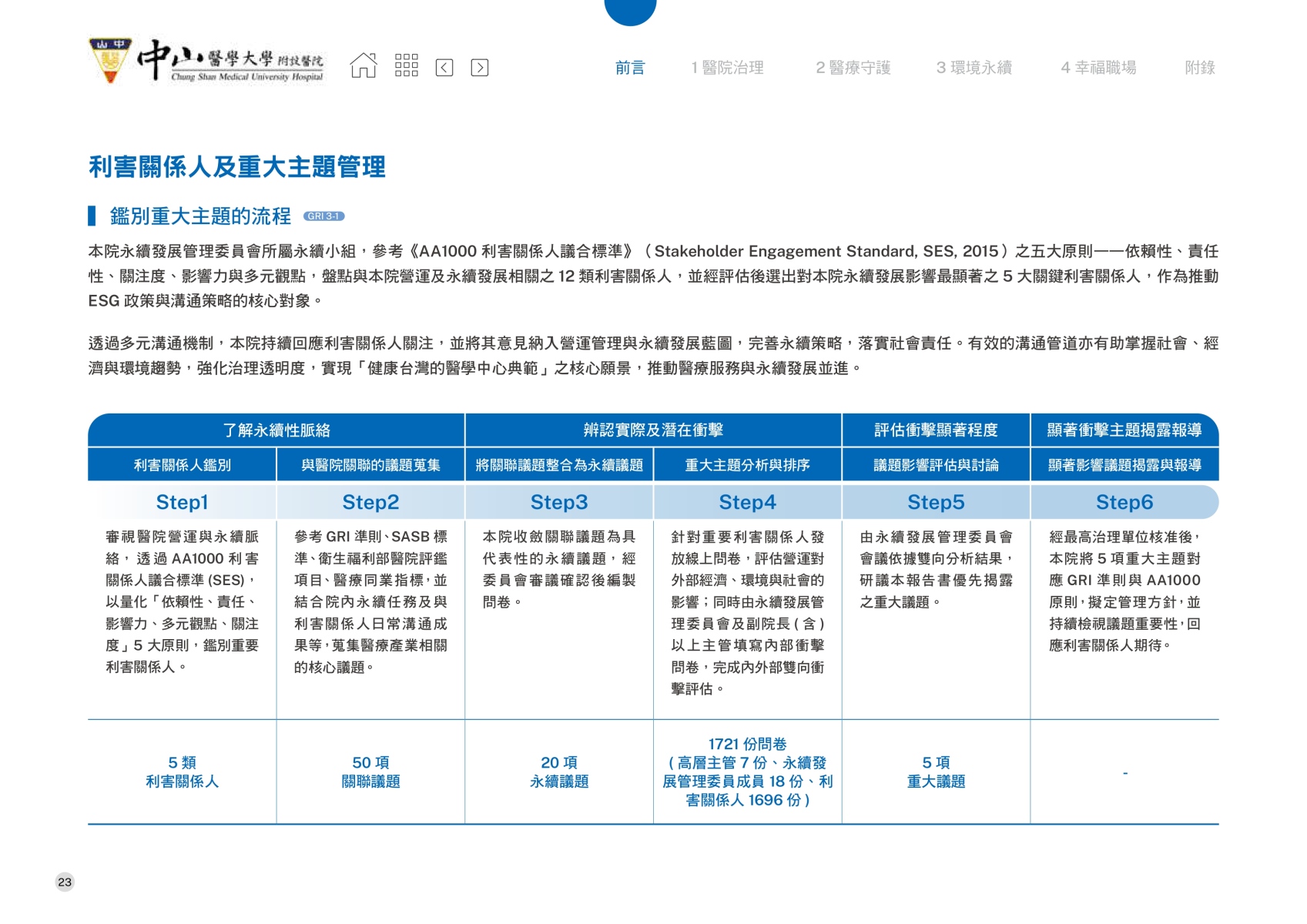
Task: Open the grid contents menu icon
Action: pyautogui.click(x=406, y=66)
